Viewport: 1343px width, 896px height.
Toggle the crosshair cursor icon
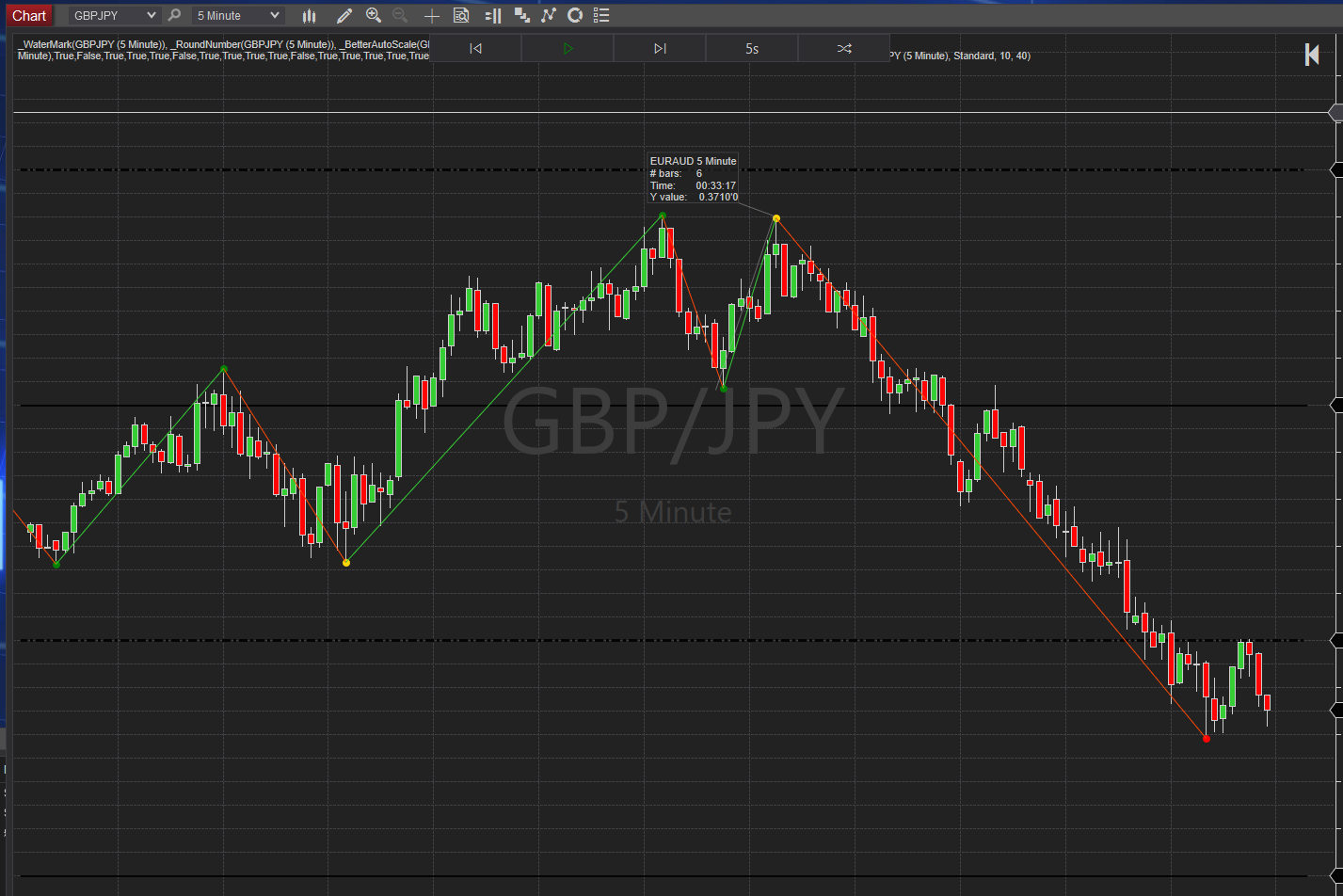431,15
